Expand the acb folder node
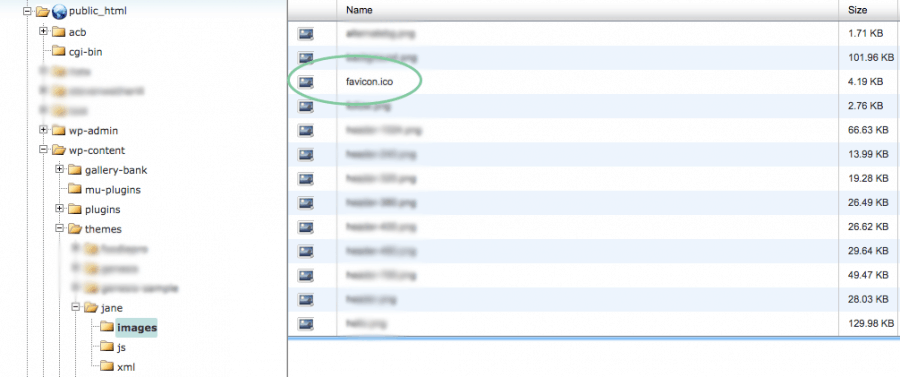900x377 pixels. point(43,31)
